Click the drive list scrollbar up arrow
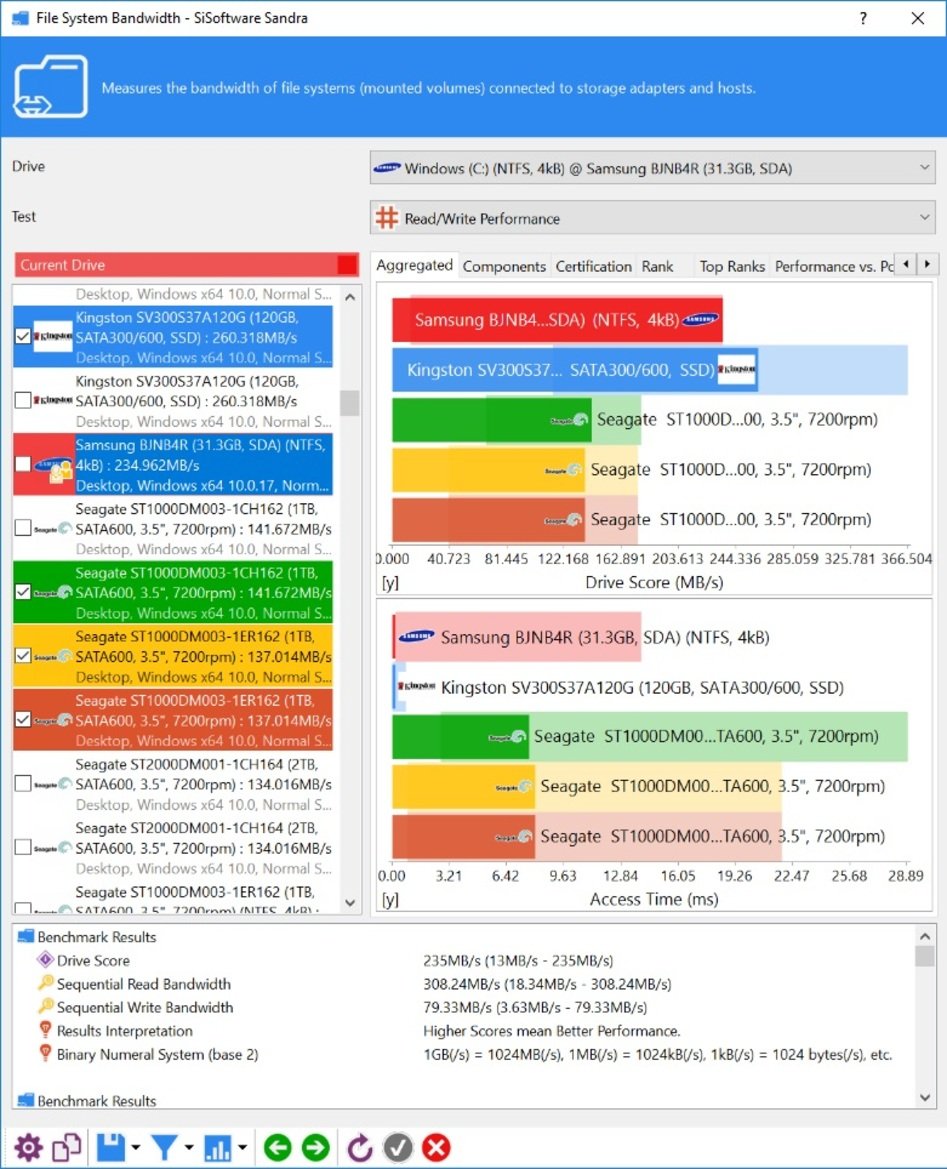947x1169 pixels. tap(350, 296)
